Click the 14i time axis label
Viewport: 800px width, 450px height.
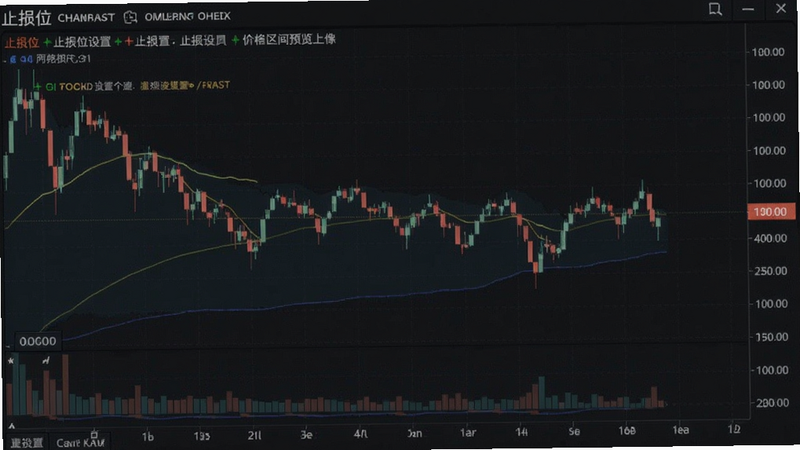click(521, 432)
